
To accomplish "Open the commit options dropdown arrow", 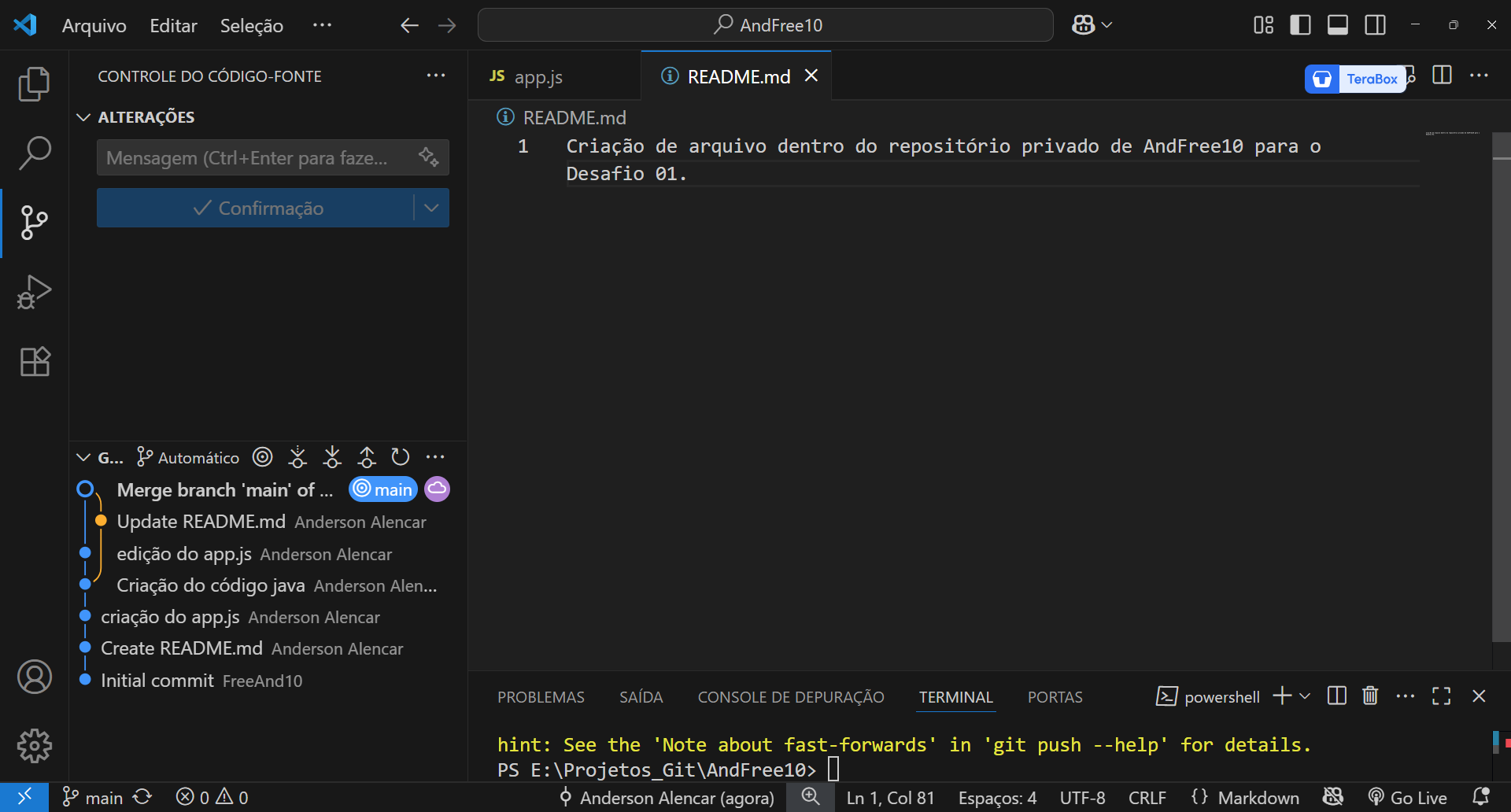I will pyautogui.click(x=431, y=208).
